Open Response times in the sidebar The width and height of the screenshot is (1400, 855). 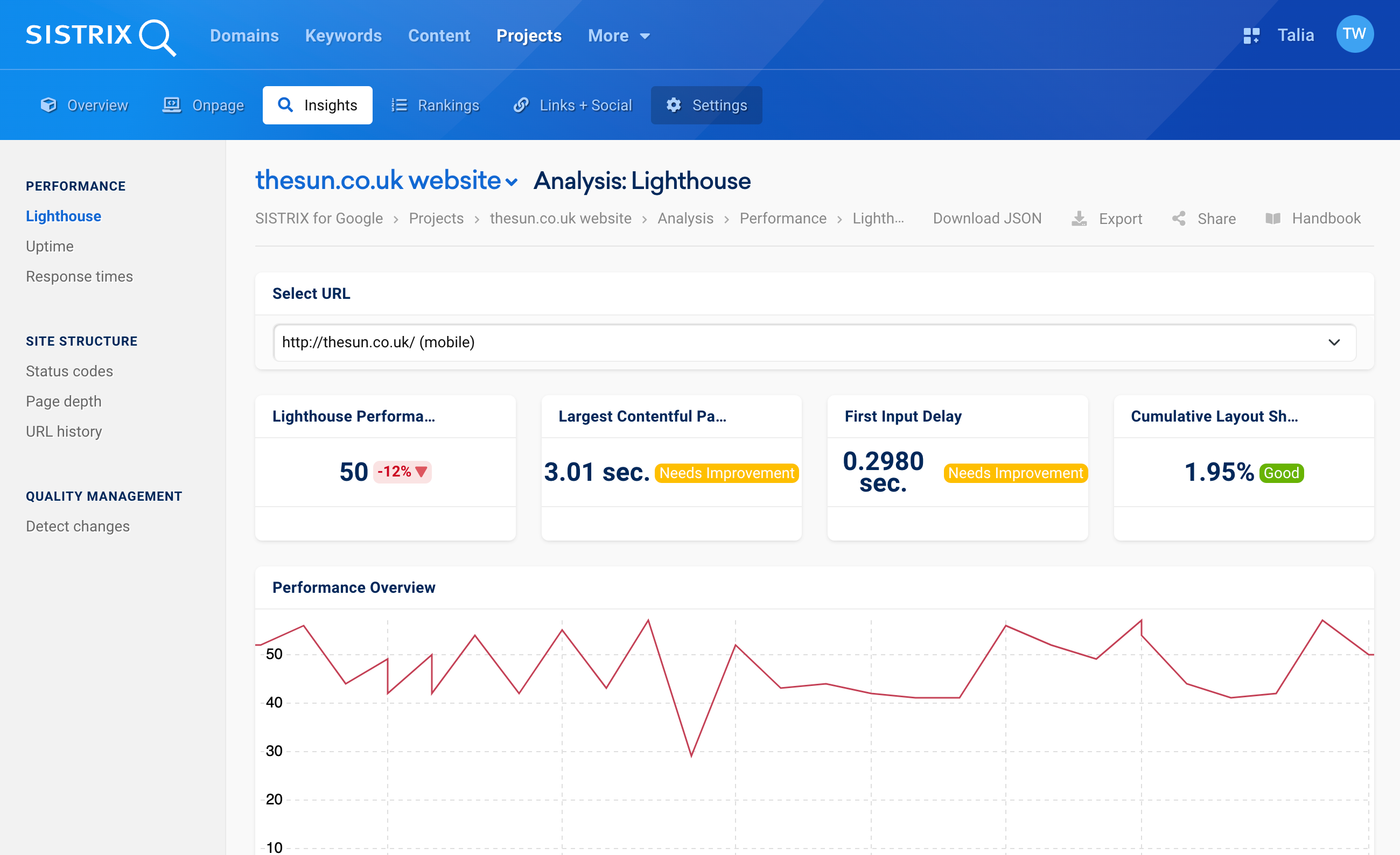(80, 277)
